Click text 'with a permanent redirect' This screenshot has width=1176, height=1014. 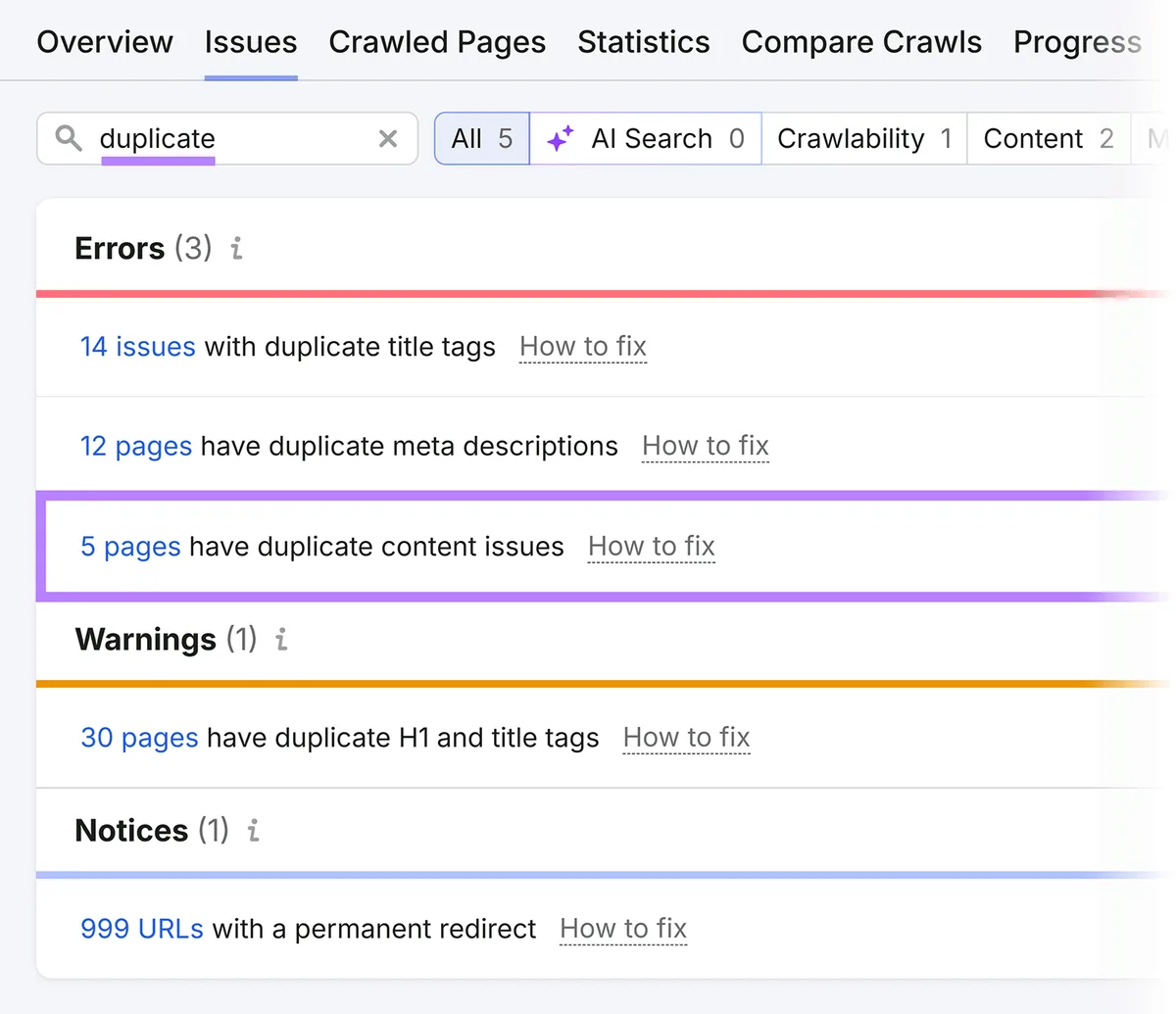pyautogui.click(x=374, y=929)
